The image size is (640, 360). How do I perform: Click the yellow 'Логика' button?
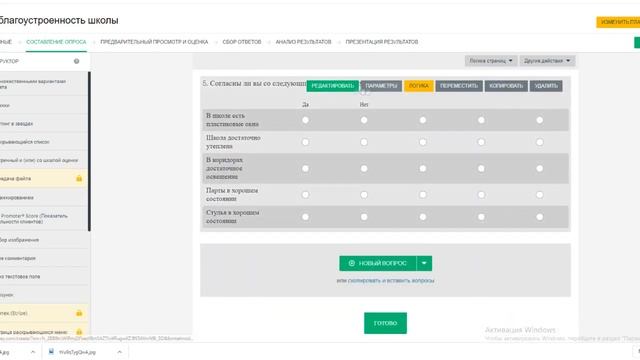point(419,86)
